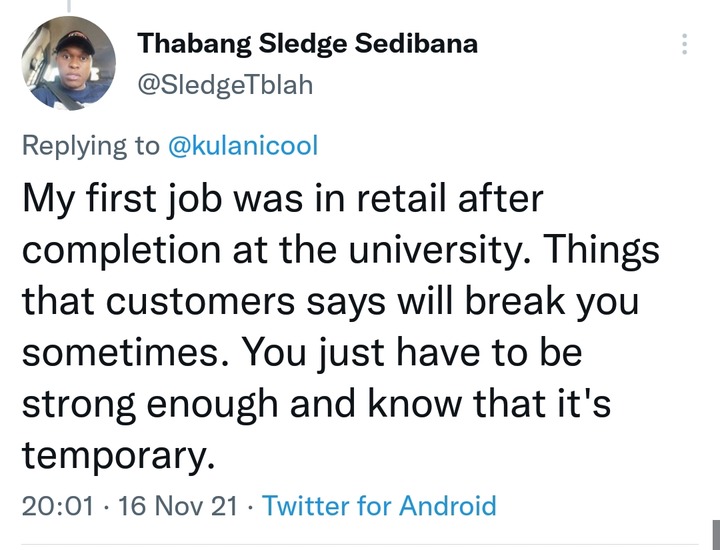Select the 20:01 · 16 Nov 21 timestamp

[x=129, y=505]
